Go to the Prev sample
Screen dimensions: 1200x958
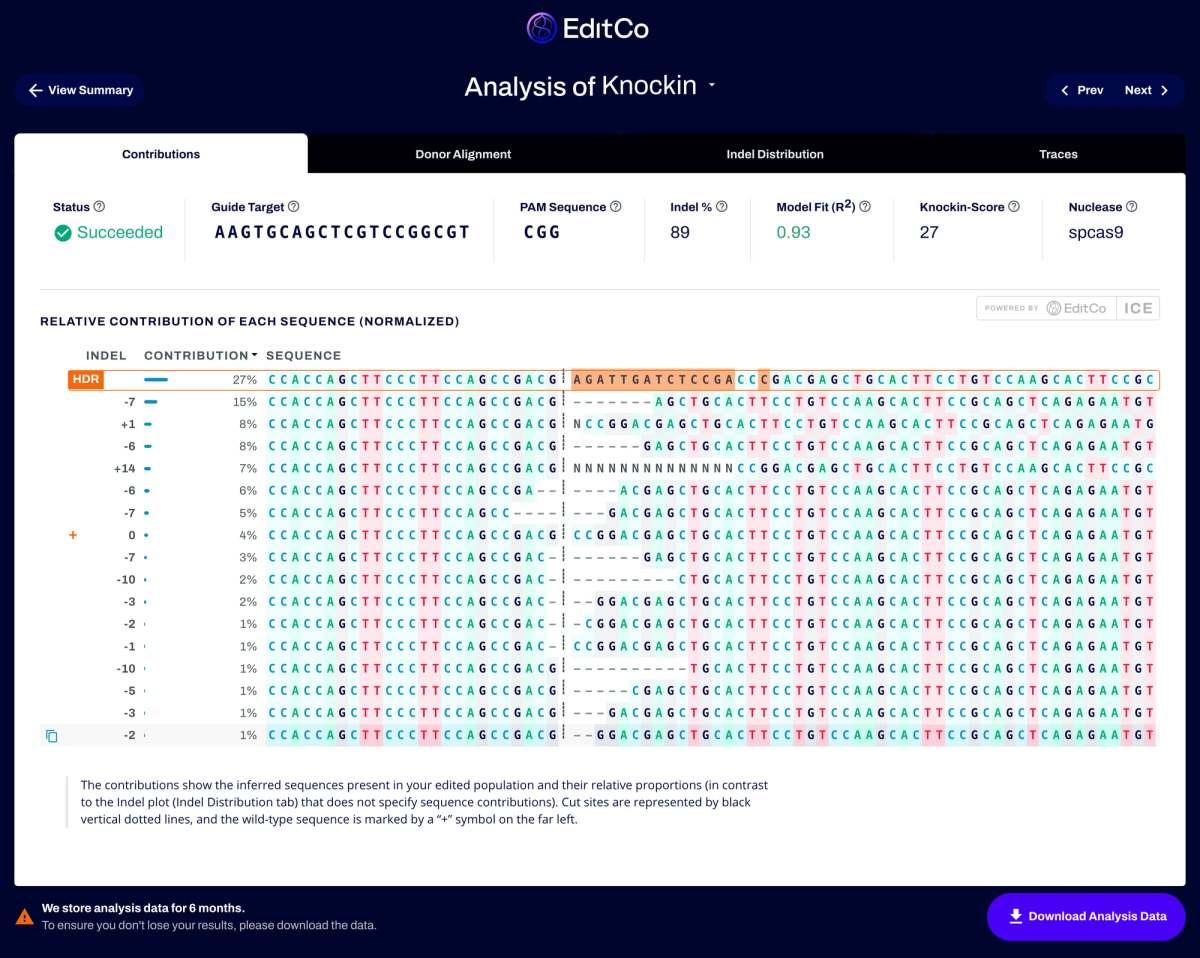[x=1081, y=90]
